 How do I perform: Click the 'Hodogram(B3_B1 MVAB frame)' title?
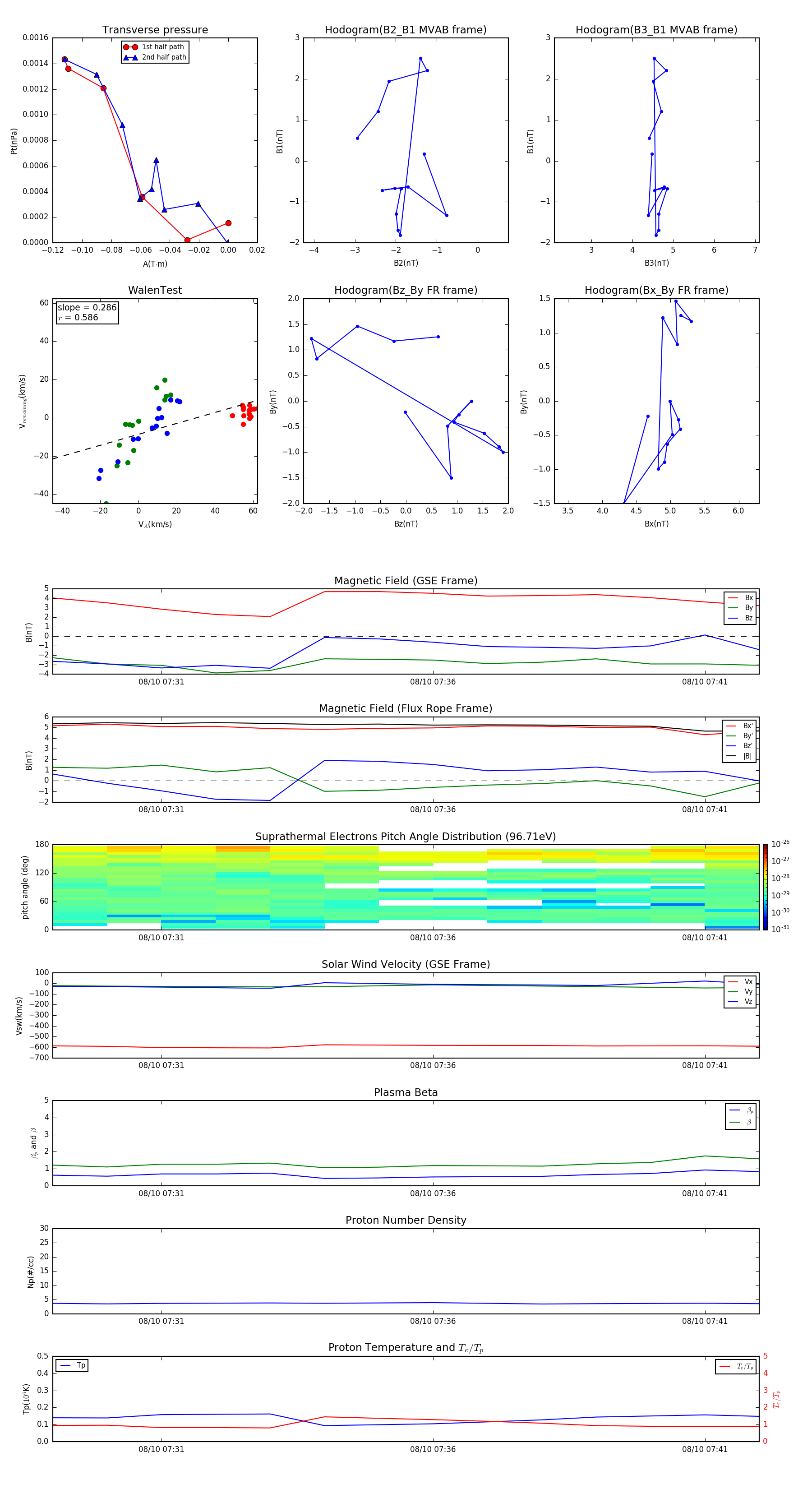click(x=656, y=30)
